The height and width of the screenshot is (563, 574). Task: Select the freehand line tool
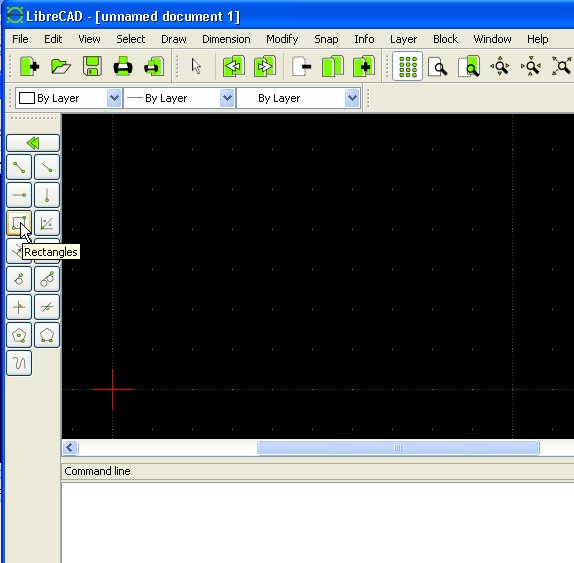click(x=19, y=363)
